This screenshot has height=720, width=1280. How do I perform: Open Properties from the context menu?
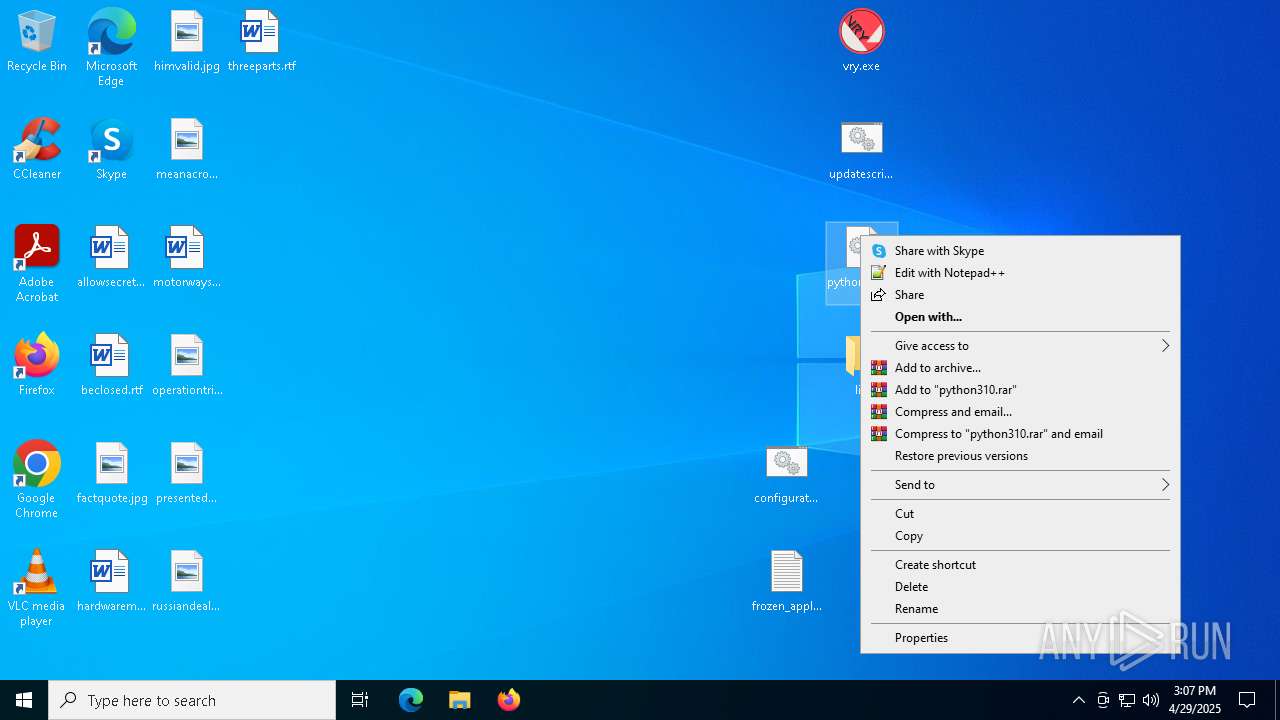click(1020, 638)
